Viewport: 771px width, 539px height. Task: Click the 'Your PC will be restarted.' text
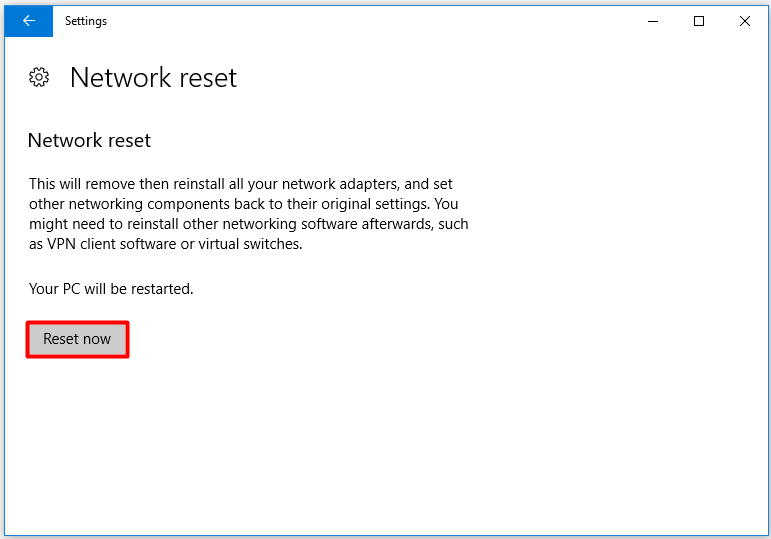(111, 289)
